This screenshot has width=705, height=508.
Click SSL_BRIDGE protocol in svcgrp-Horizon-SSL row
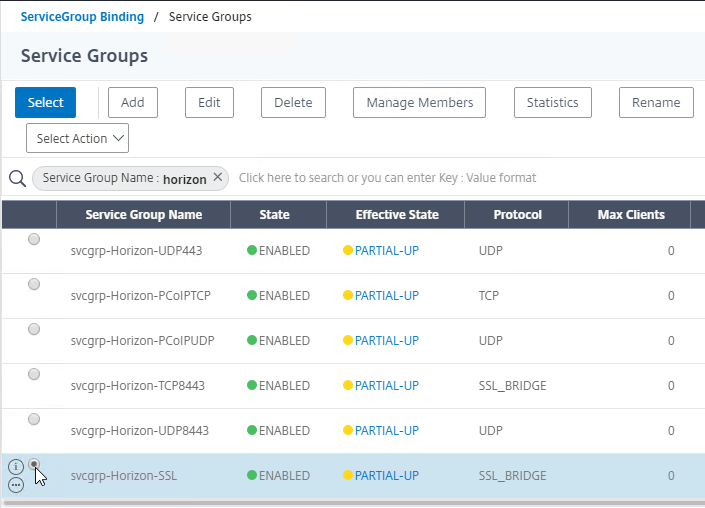[512, 476]
